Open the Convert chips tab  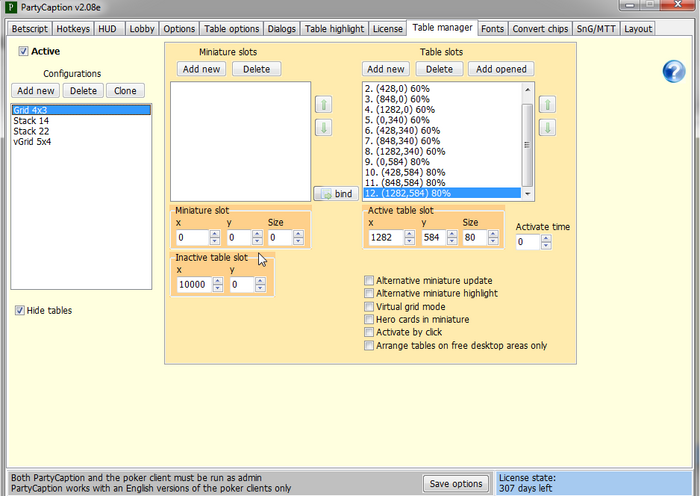click(x=540, y=29)
